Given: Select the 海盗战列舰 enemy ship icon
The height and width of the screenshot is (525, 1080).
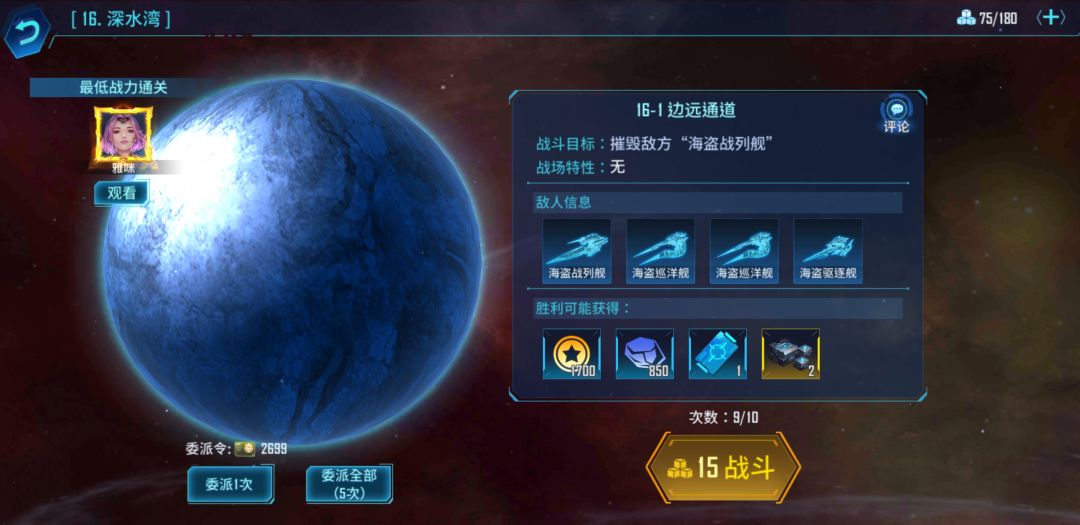Looking at the screenshot, I should [x=577, y=251].
